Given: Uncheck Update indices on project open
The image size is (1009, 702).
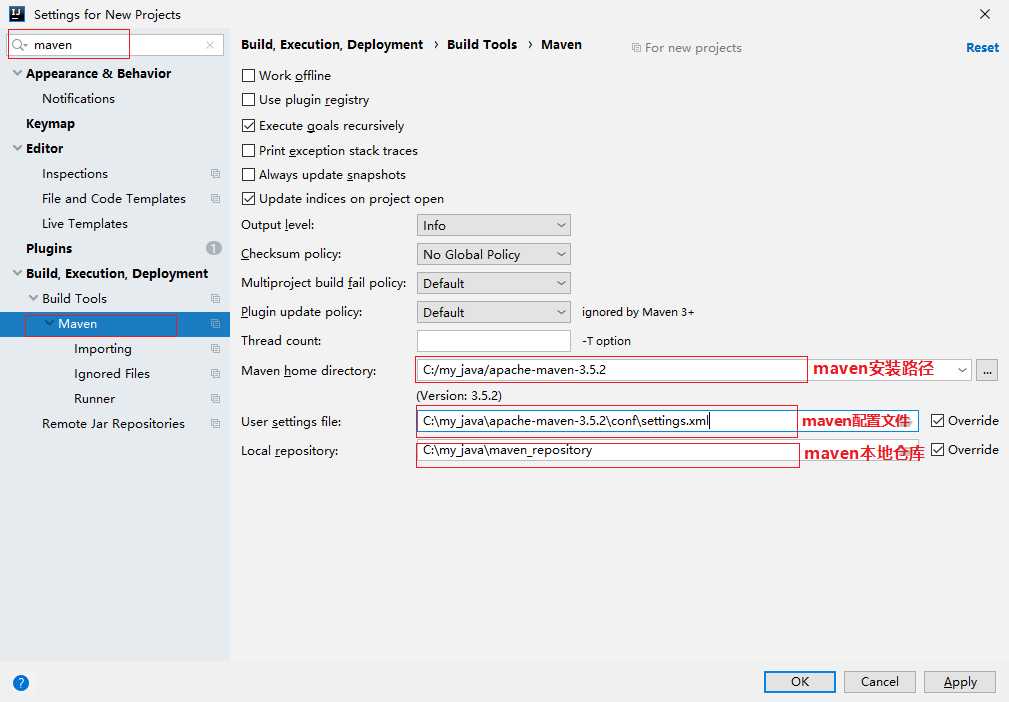Looking at the screenshot, I should pos(248,199).
